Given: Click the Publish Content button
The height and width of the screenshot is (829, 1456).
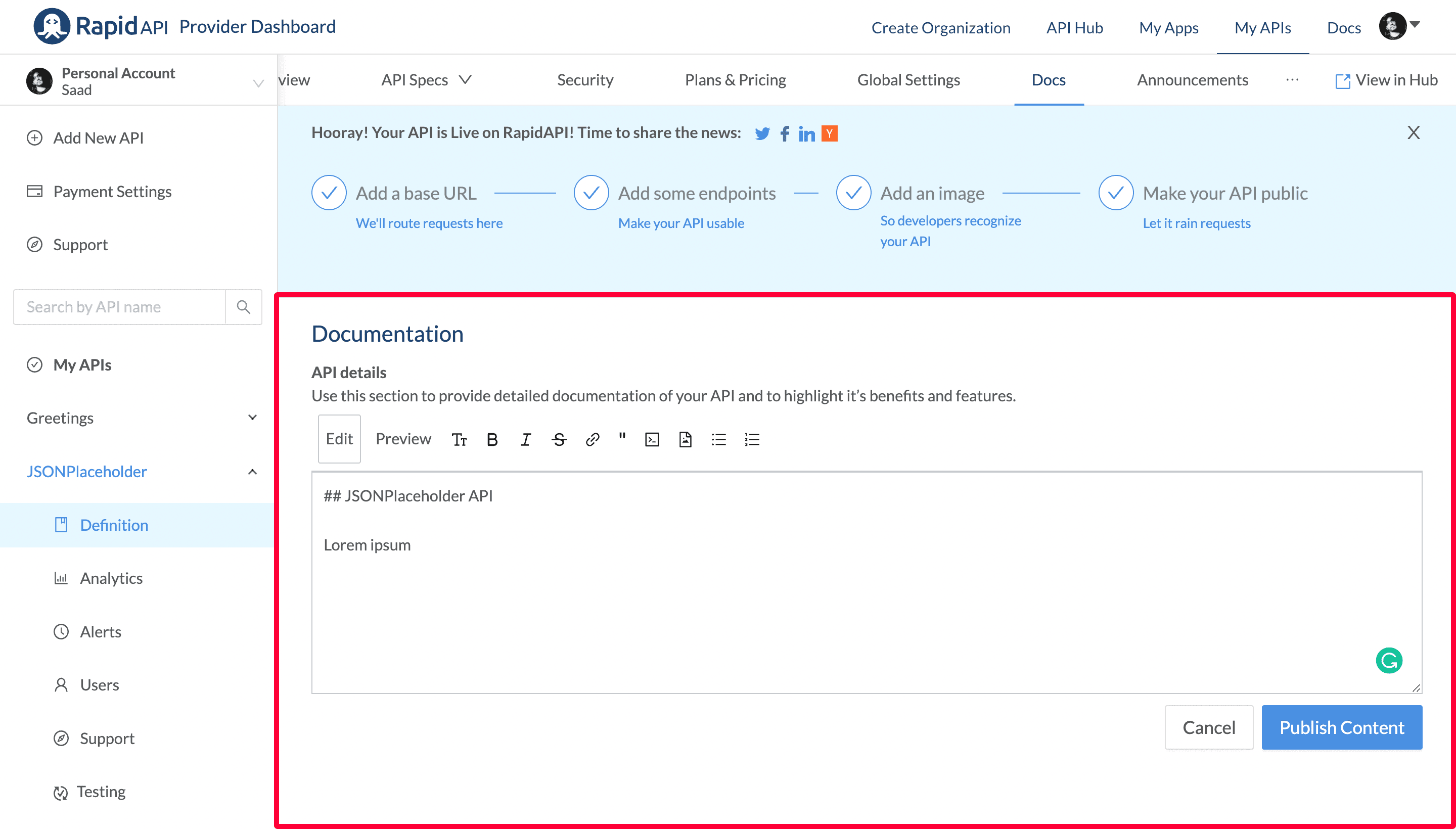Looking at the screenshot, I should click(1342, 727).
